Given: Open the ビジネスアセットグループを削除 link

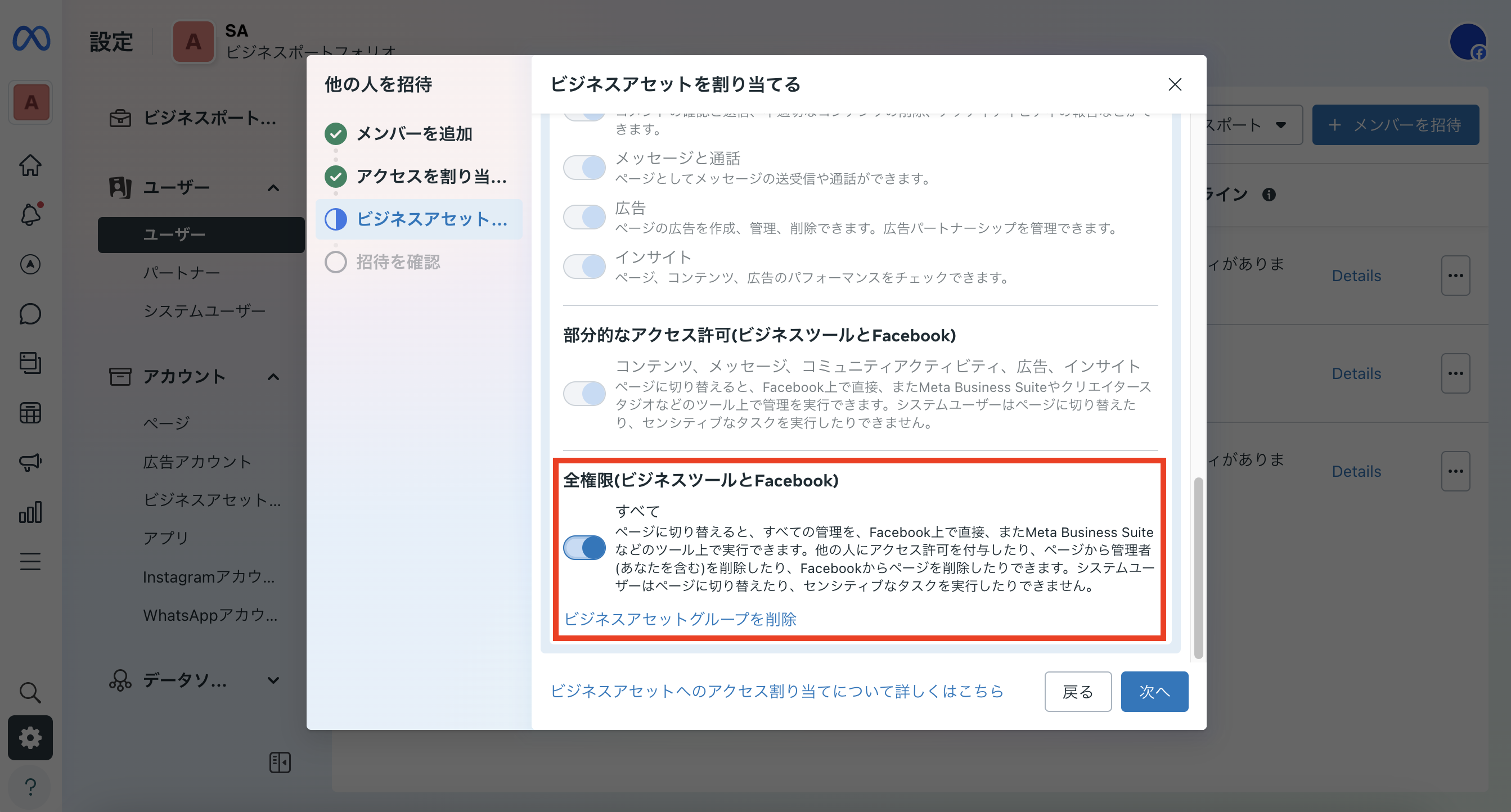Looking at the screenshot, I should click(681, 619).
